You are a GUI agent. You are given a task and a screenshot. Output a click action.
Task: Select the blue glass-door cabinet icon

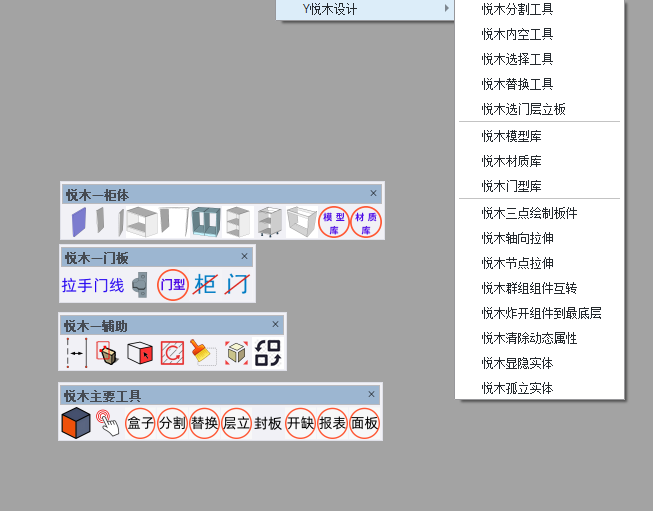point(206,221)
